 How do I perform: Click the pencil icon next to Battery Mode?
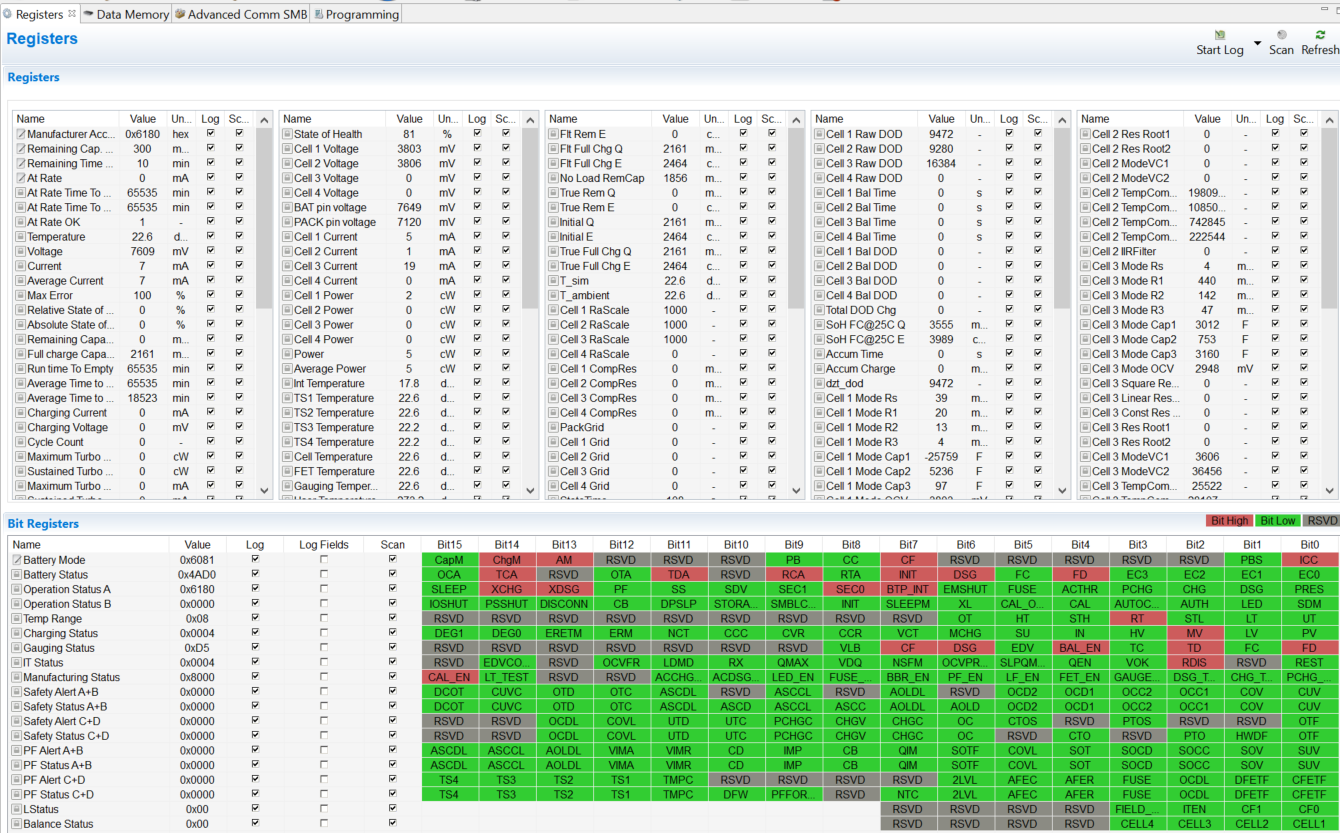pyautogui.click(x=16, y=560)
